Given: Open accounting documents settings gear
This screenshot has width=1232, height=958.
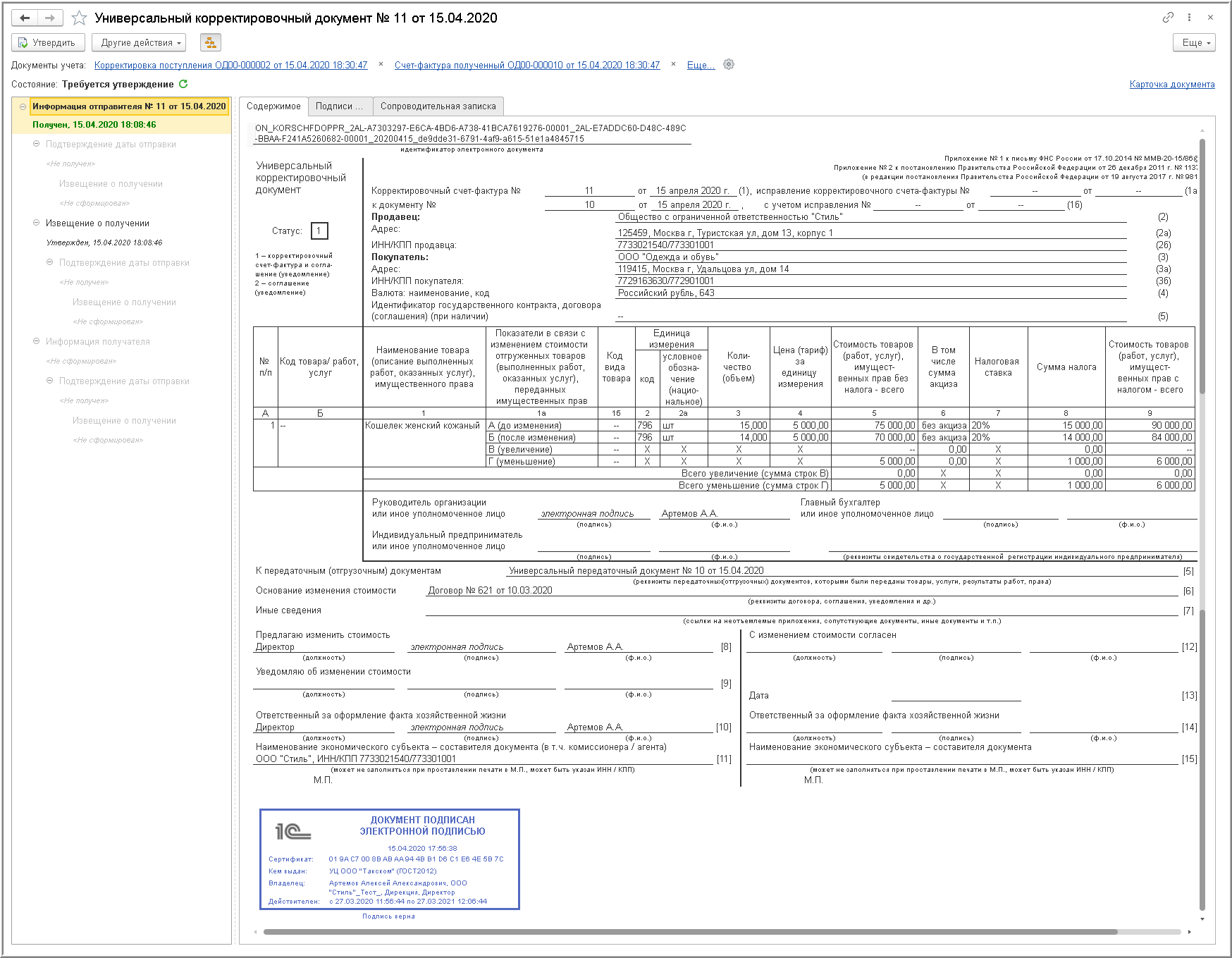Looking at the screenshot, I should point(729,64).
